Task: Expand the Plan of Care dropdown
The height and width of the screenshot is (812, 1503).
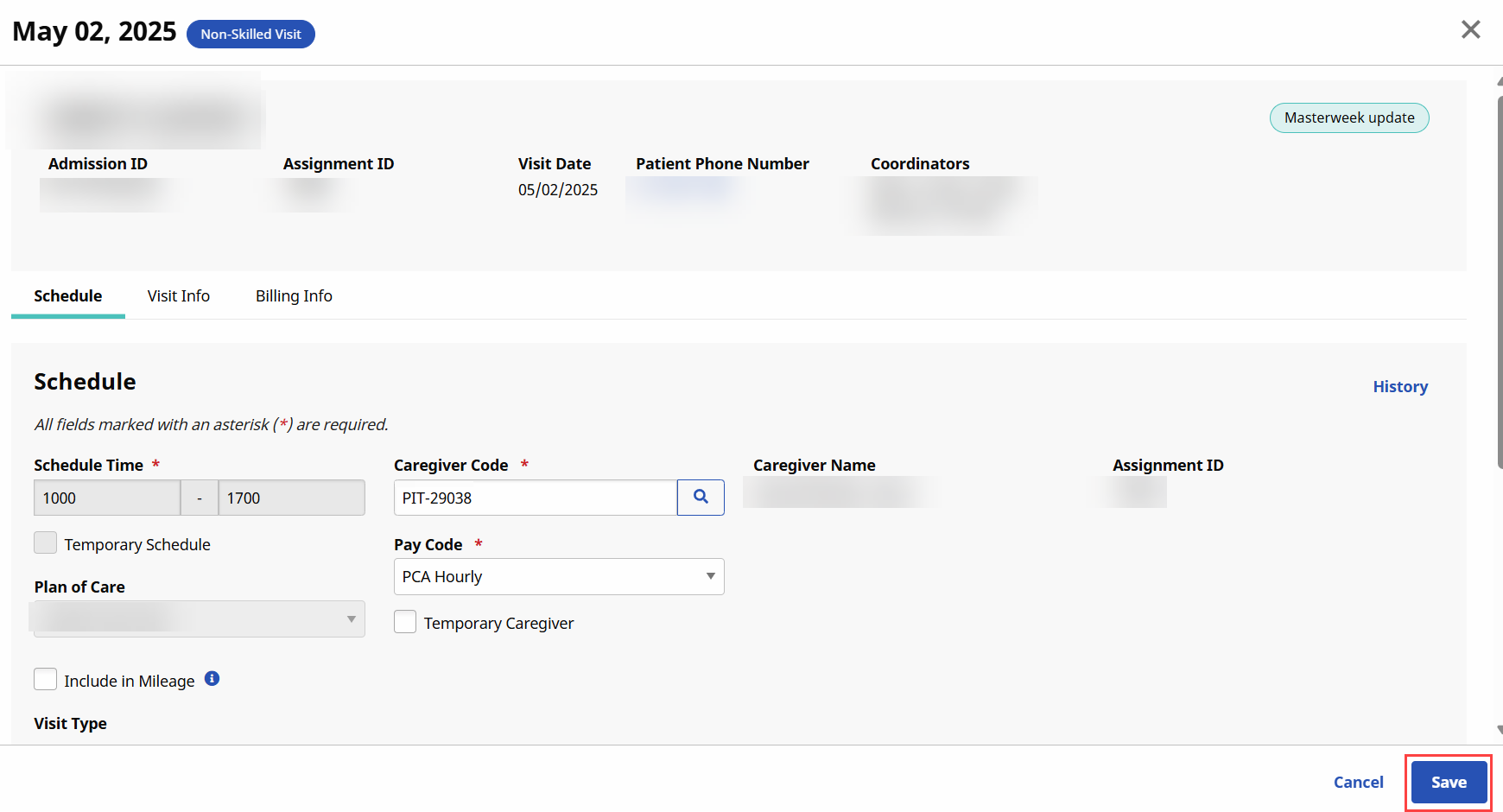Action: click(199, 619)
